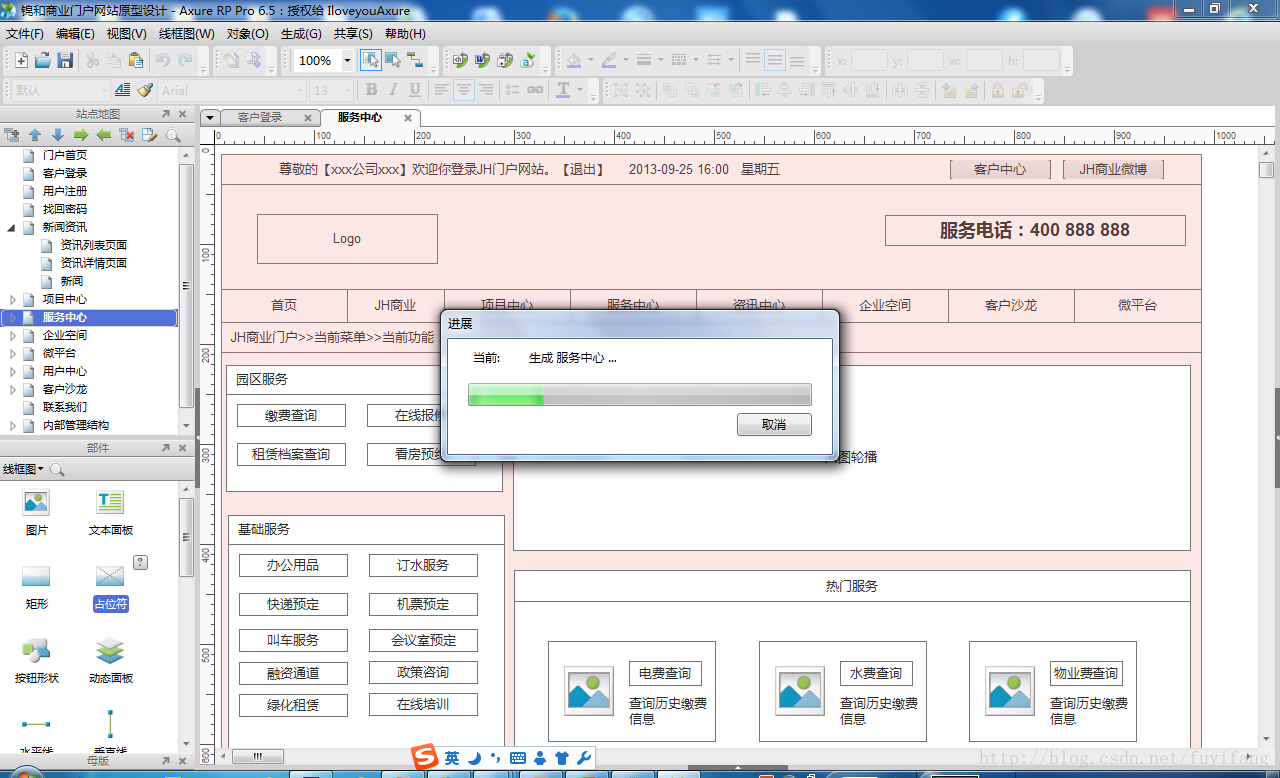The width and height of the screenshot is (1280, 778).
Task: Click the 办公用品 button on the canvas
Action: (x=293, y=565)
